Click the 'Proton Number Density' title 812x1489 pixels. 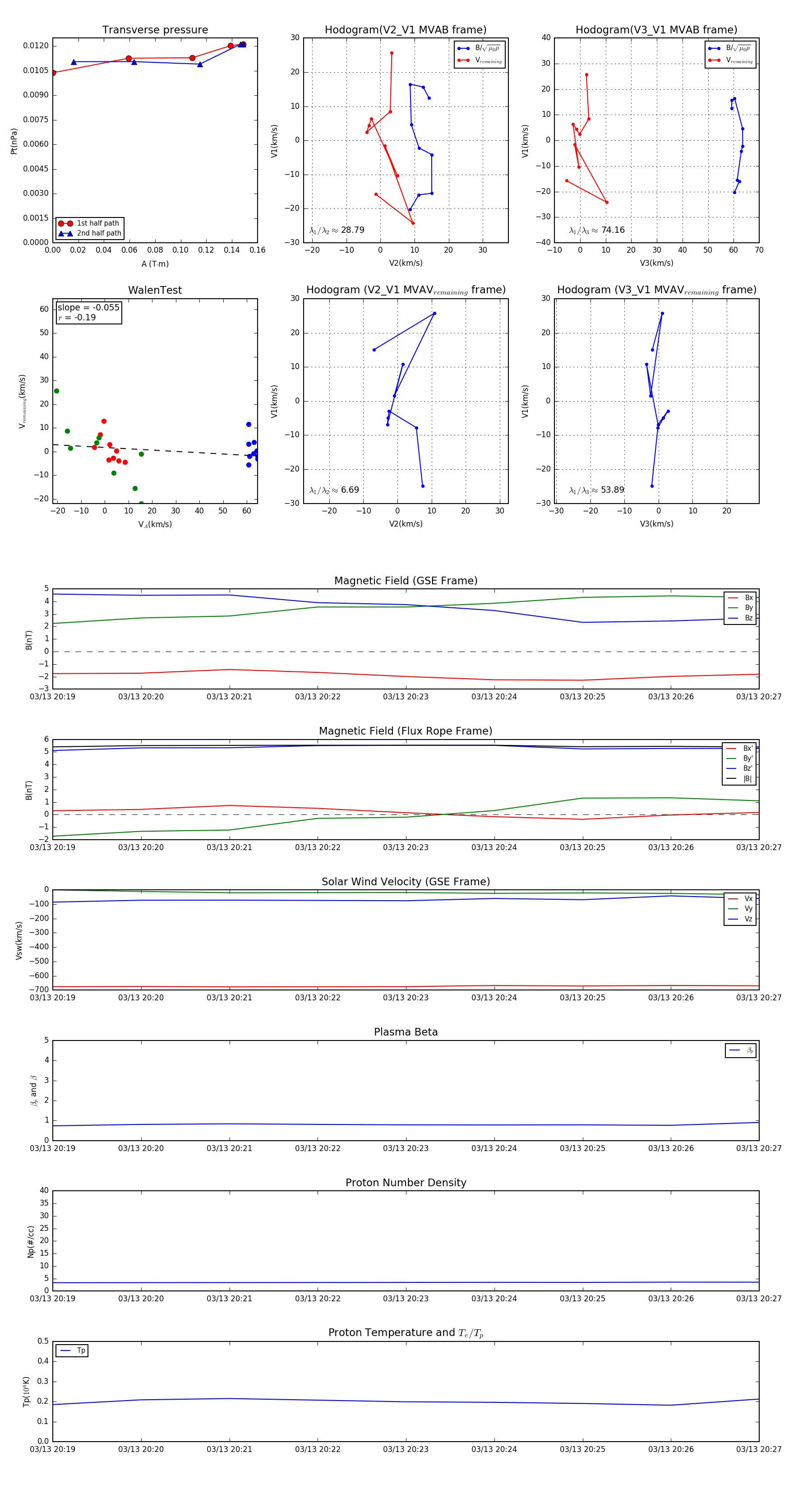click(x=405, y=1183)
